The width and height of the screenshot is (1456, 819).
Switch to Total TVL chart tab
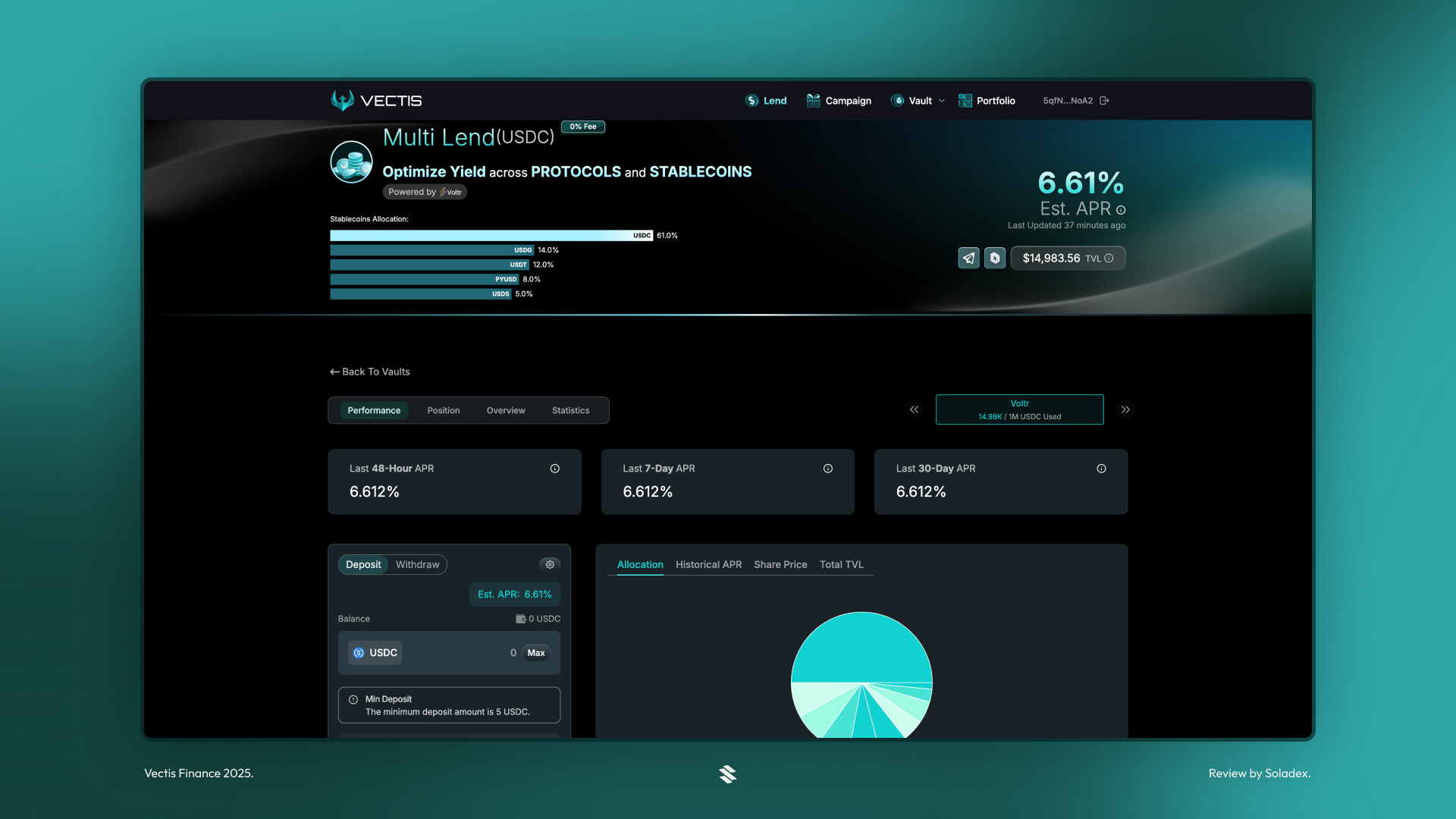click(x=842, y=565)
